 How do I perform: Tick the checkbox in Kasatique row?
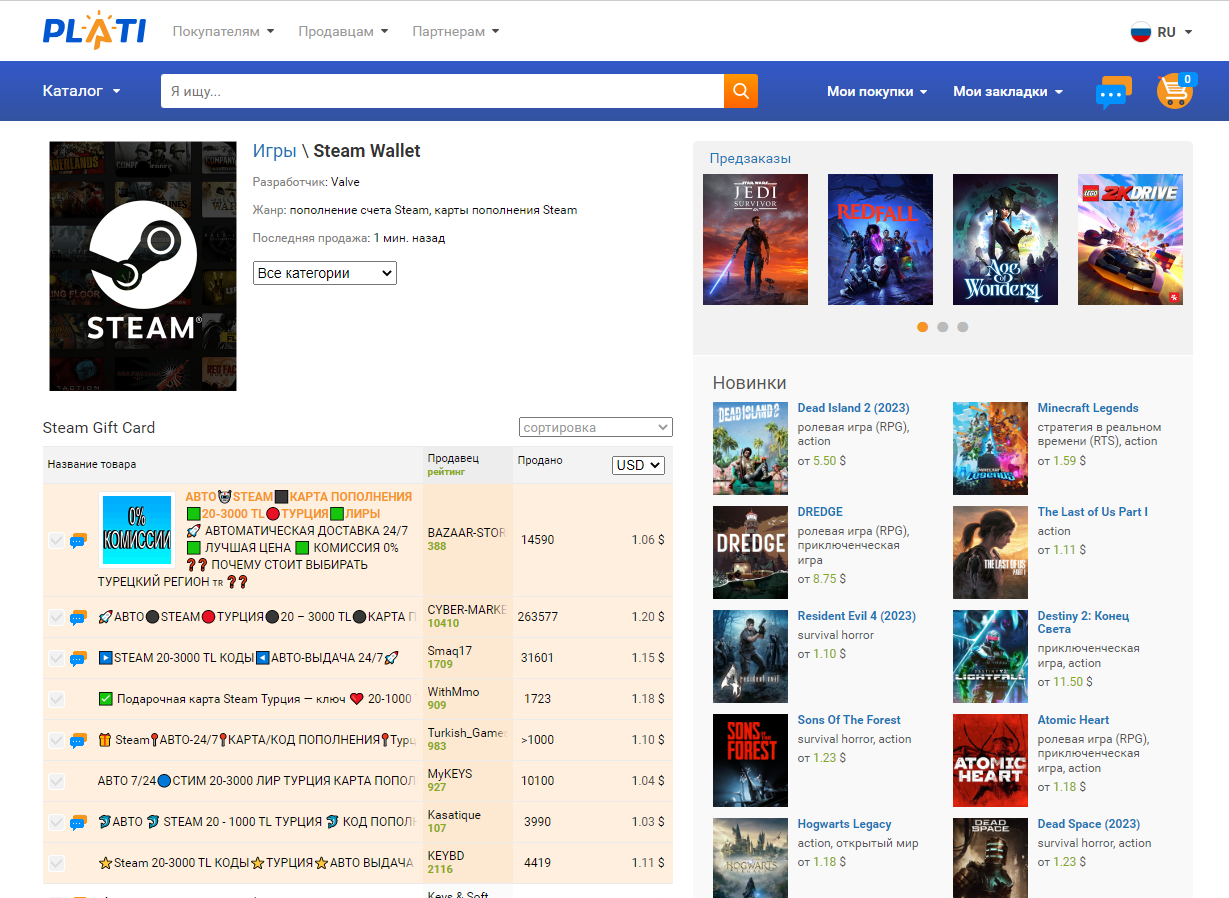click(57, 823)
